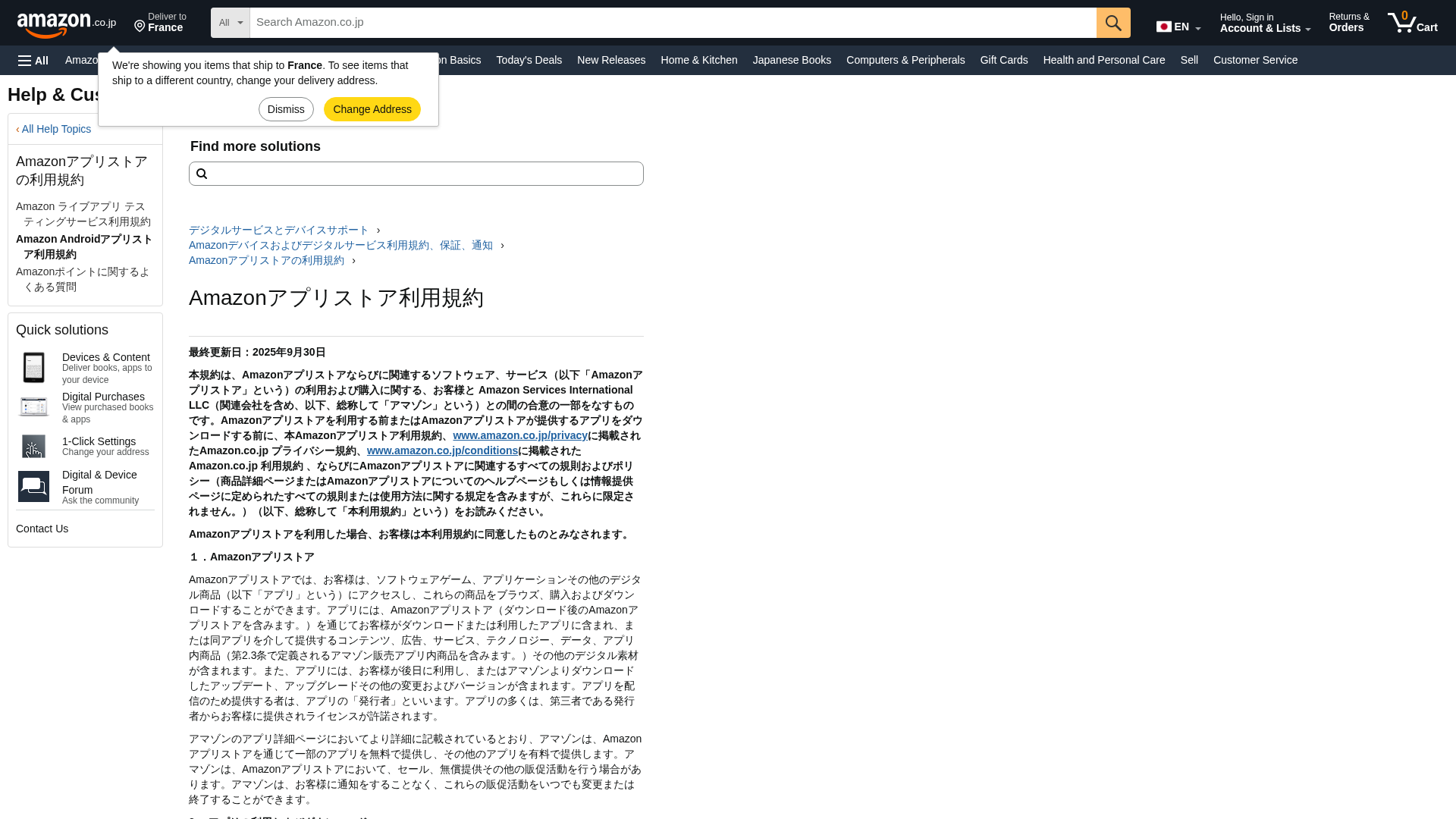Open the All search category dropdown

click(x=231, y=23)
